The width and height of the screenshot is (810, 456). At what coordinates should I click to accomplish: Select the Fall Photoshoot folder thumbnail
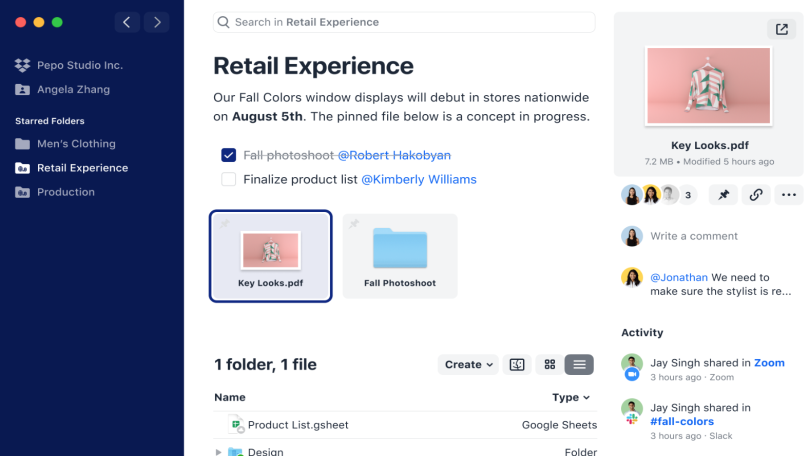400,256
